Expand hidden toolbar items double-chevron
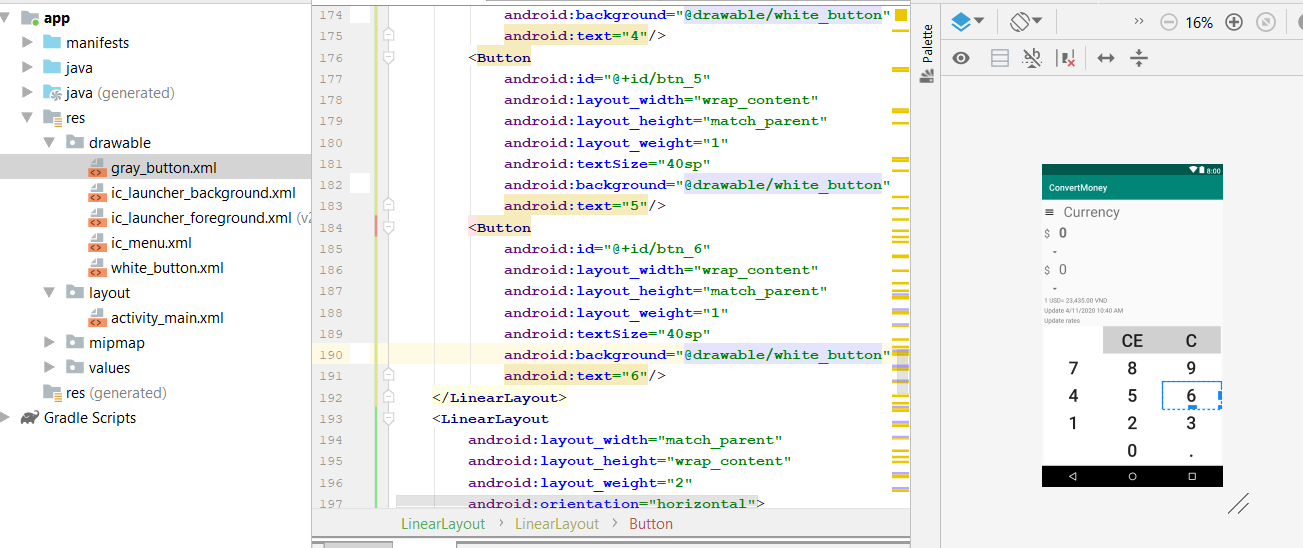The image size is (1303, 548). coord(1139,21)
